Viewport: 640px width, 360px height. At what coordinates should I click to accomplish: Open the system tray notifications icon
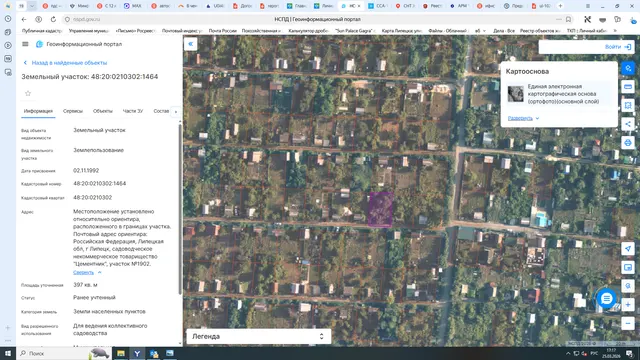coord(629,353)
